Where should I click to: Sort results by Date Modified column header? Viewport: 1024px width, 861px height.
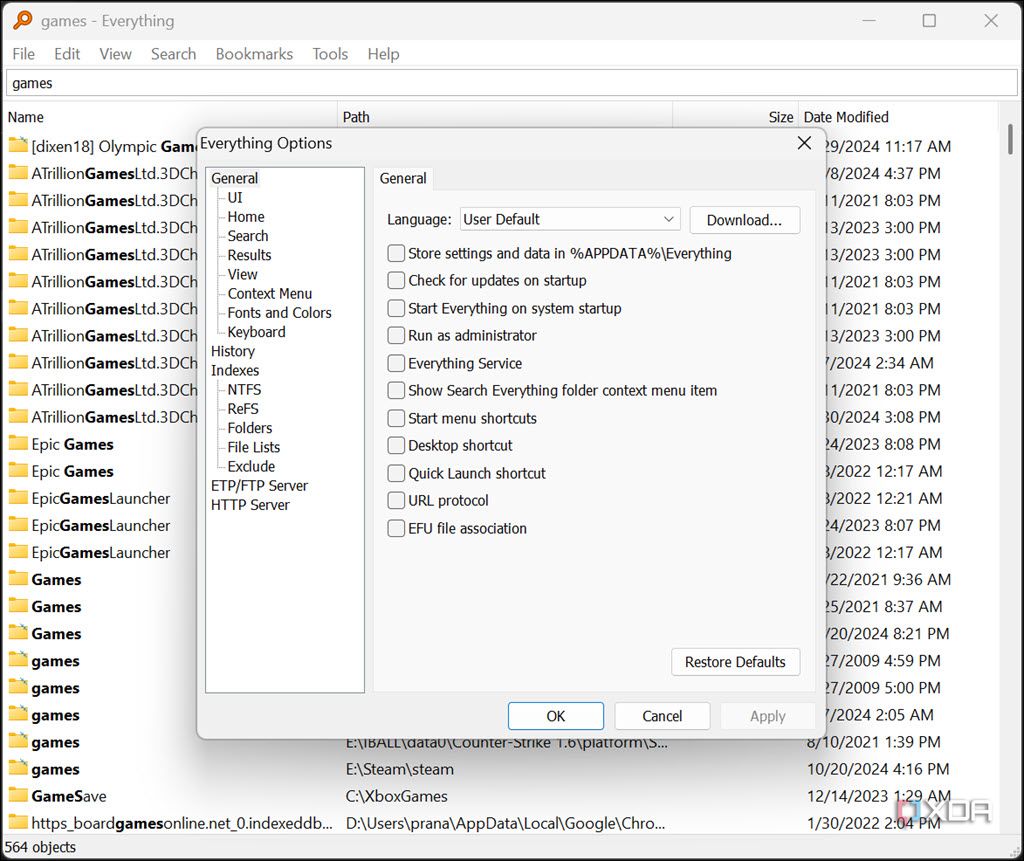899,117
